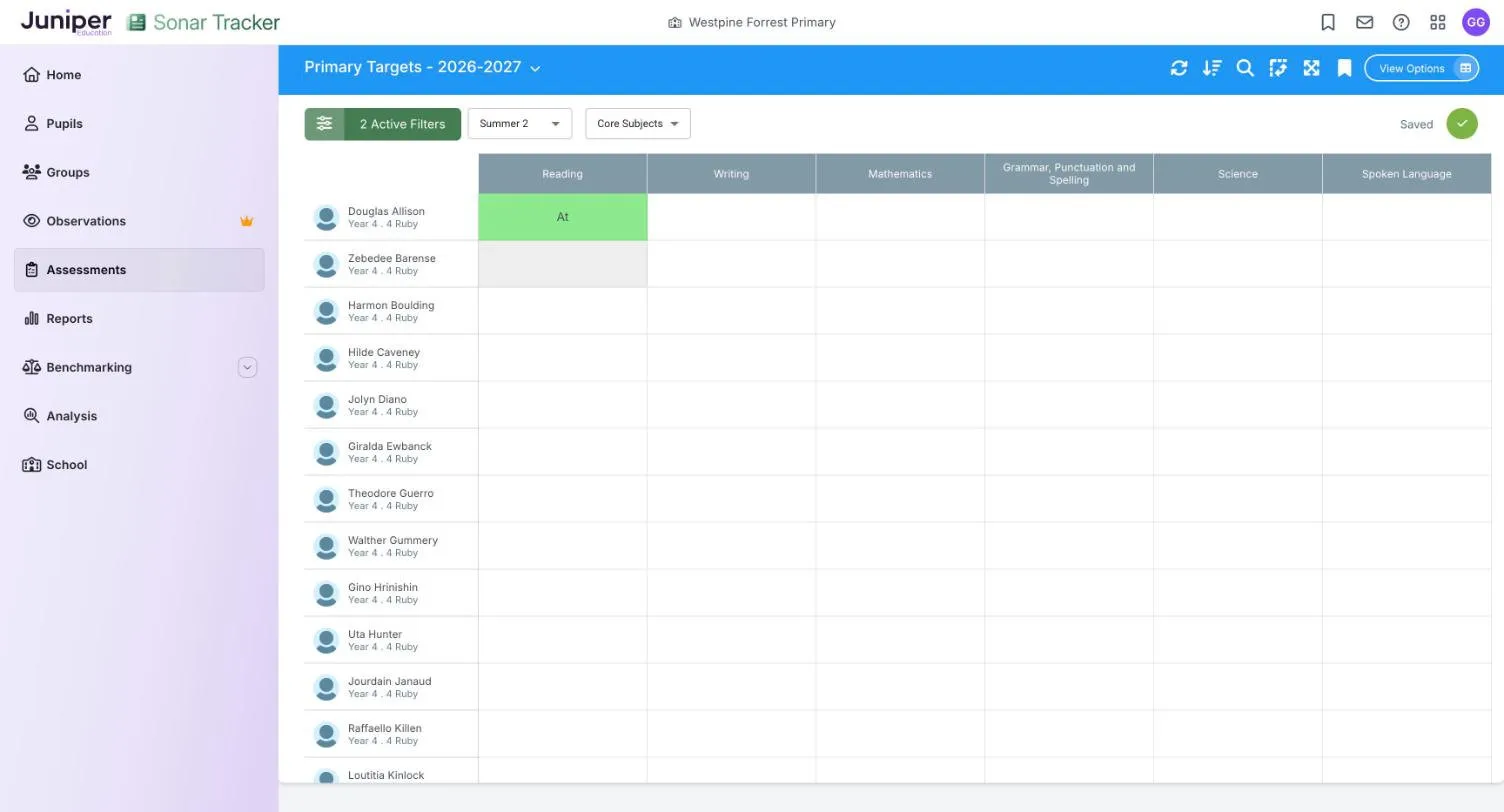Click pupil name Walther Gummery
1504x812 pixels.
(393, 541)
